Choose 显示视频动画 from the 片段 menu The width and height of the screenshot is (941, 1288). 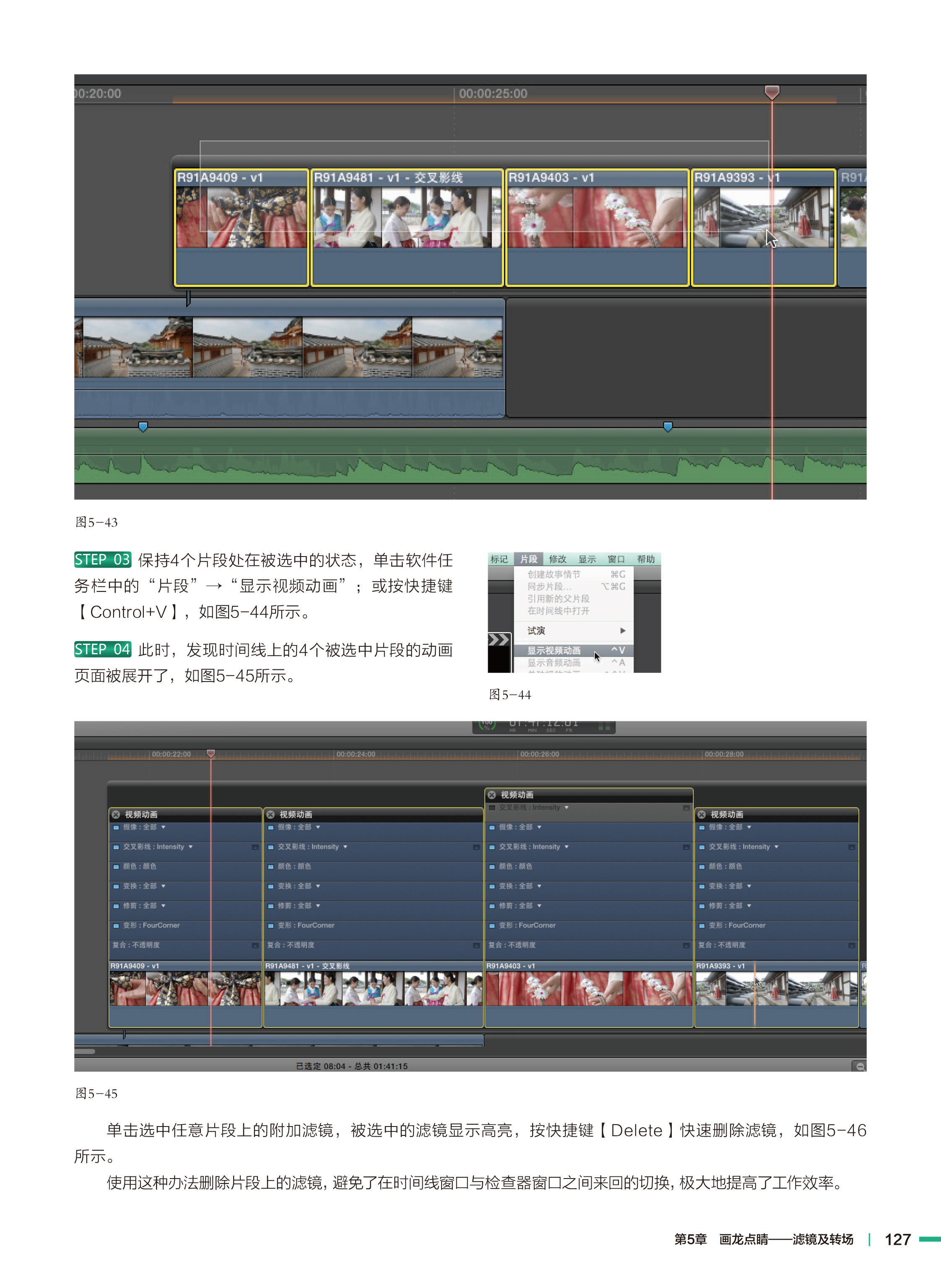pyautogui.click(x=554, y=651)
